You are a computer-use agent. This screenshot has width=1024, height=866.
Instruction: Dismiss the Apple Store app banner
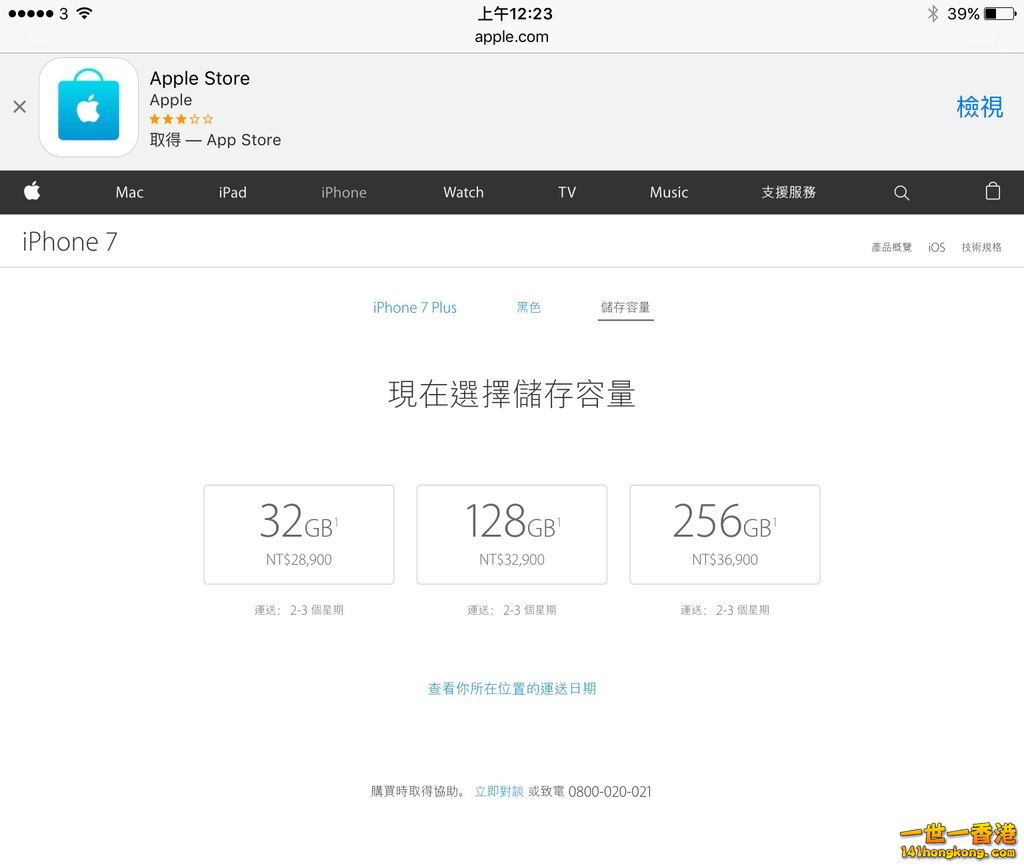click(19, 107)
